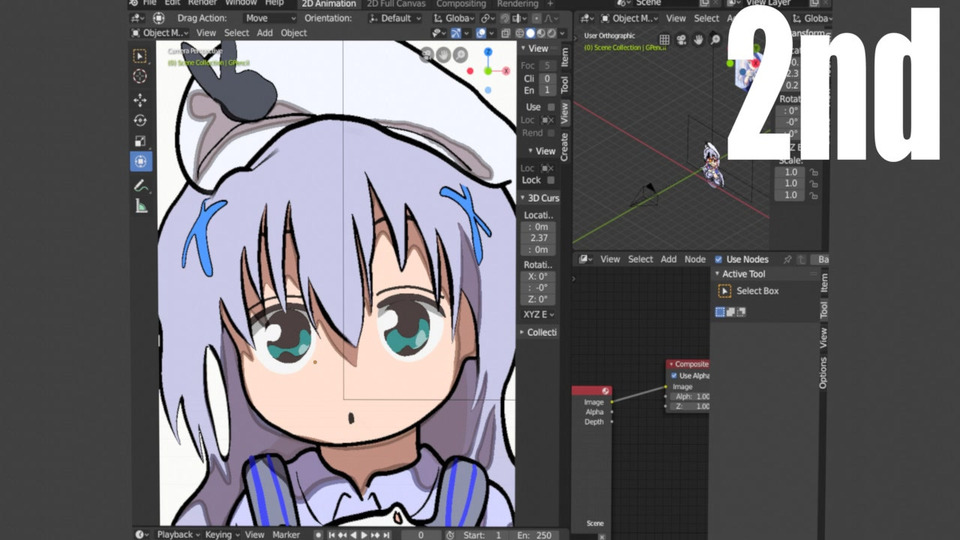Open the Orientation Default dropdown

[395, 18]
